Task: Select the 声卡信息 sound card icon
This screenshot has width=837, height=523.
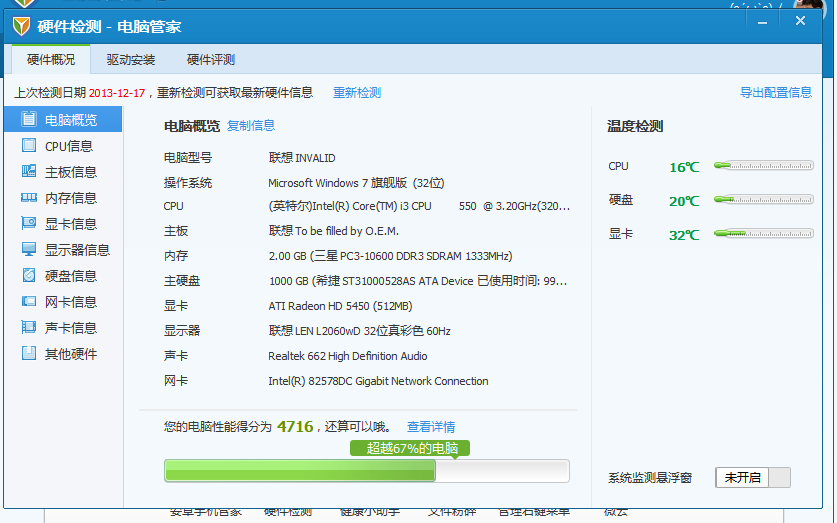Action: tap(29, 327)
